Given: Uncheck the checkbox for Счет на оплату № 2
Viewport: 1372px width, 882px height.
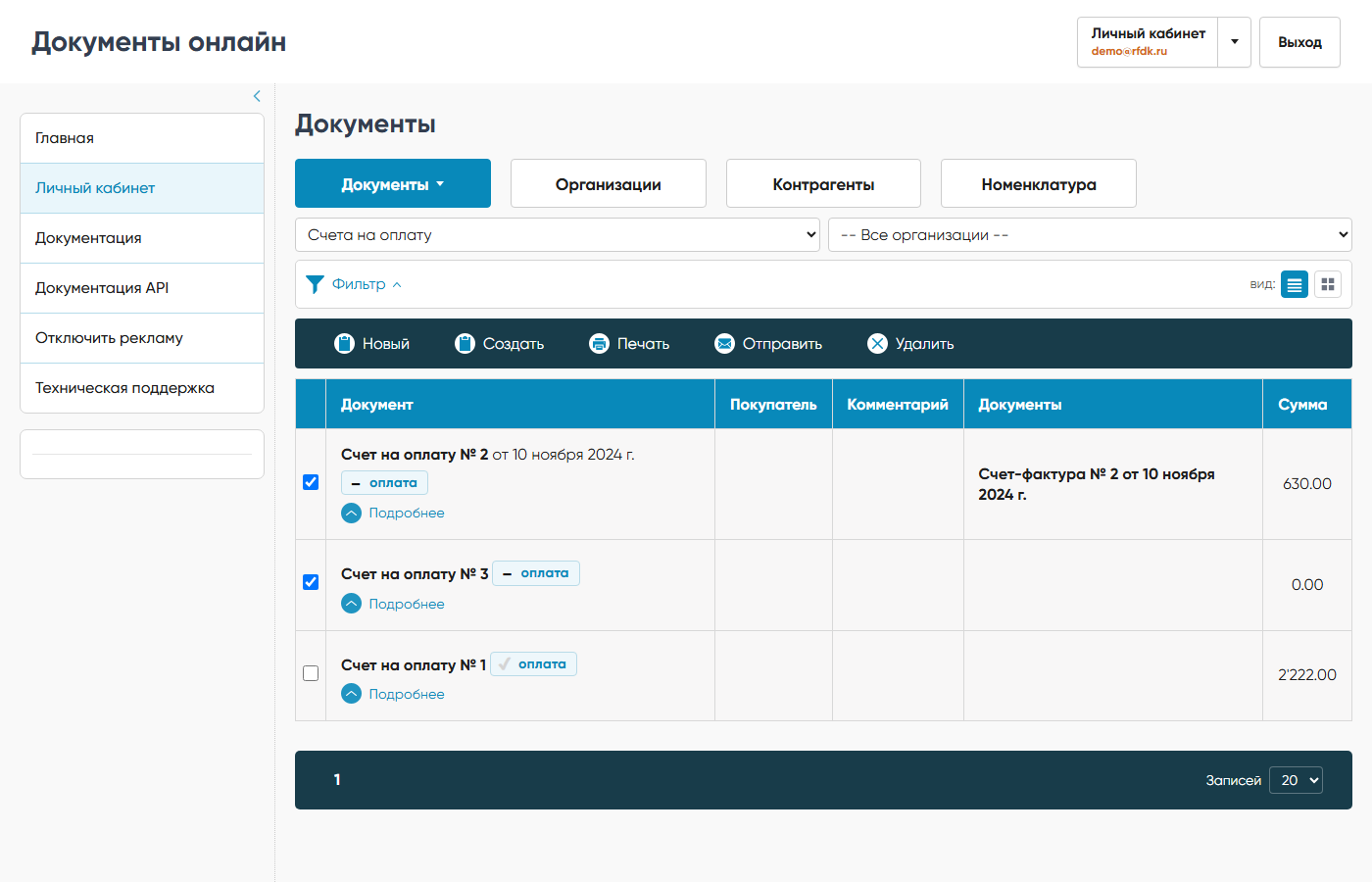Looking at the screenshot, I should (x=311, y=482).
